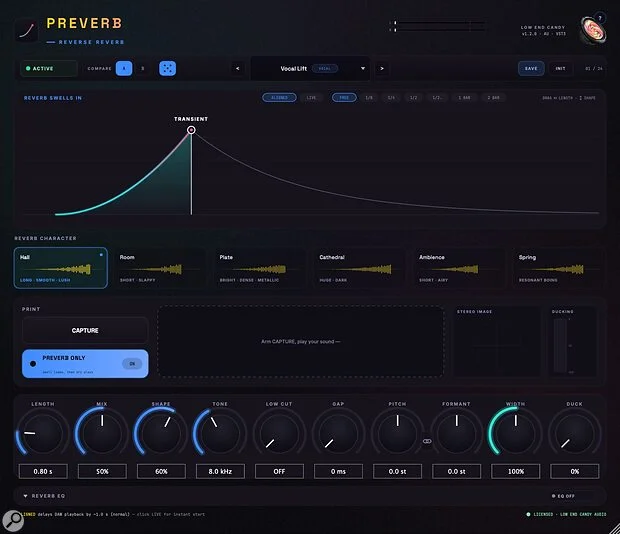Select 2 BAR sync length

493,98
